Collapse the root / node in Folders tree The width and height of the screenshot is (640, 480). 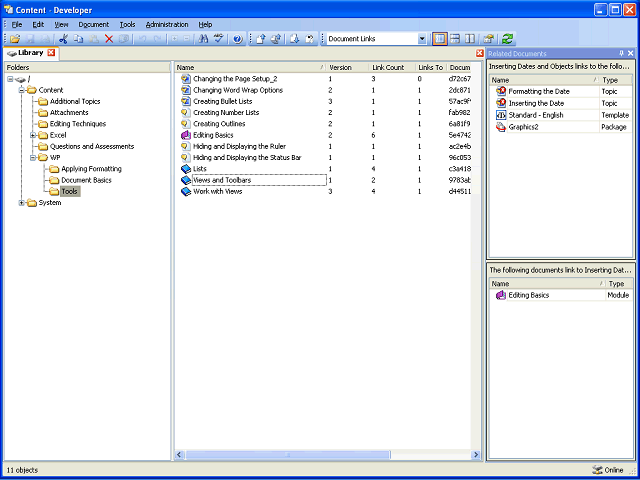point(10,79)
